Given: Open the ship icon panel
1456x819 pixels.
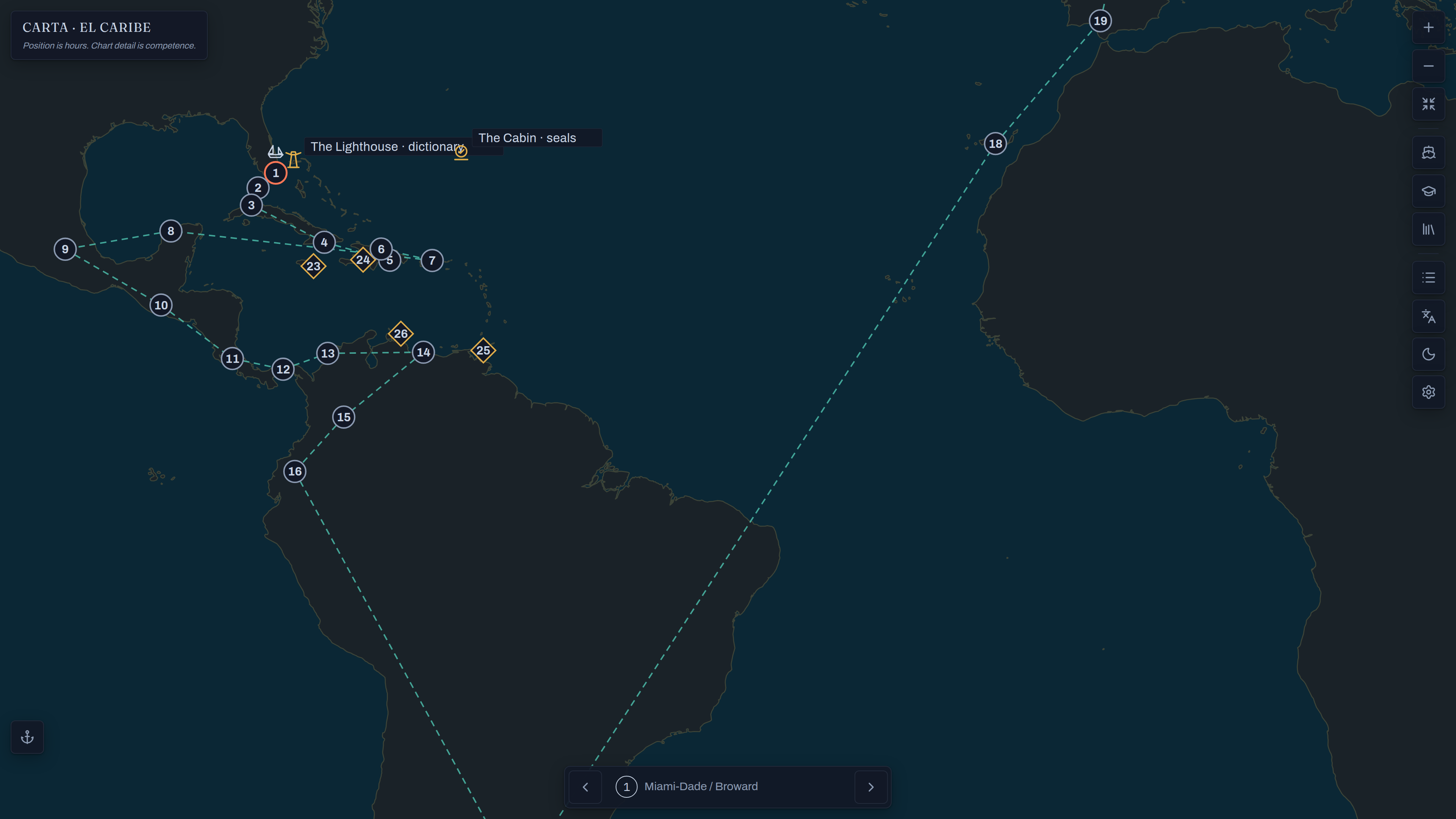Looking at the screenshot, I should (x=1428, y=152).
